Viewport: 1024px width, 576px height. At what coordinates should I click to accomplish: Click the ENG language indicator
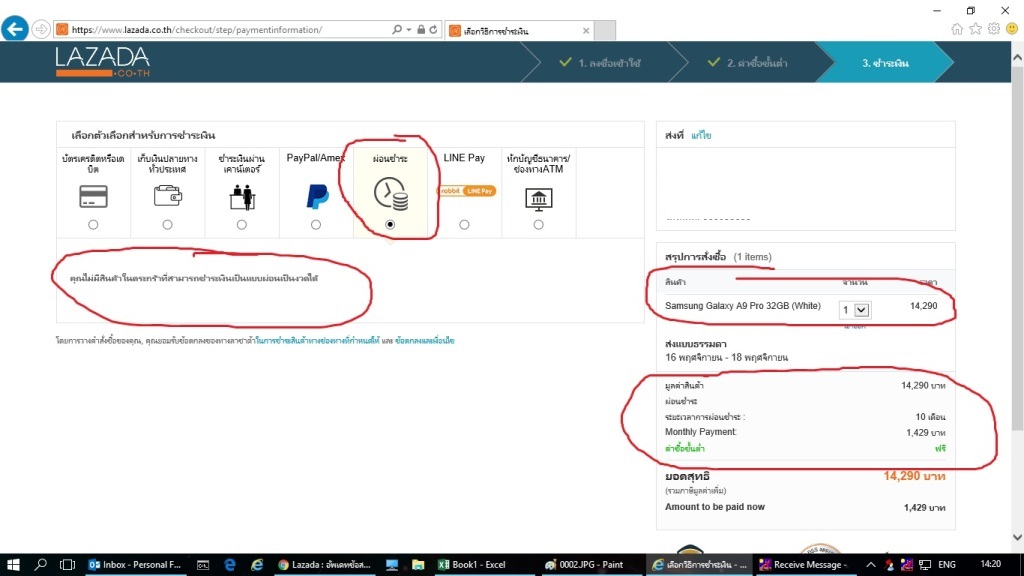click(x=947, y=564)
